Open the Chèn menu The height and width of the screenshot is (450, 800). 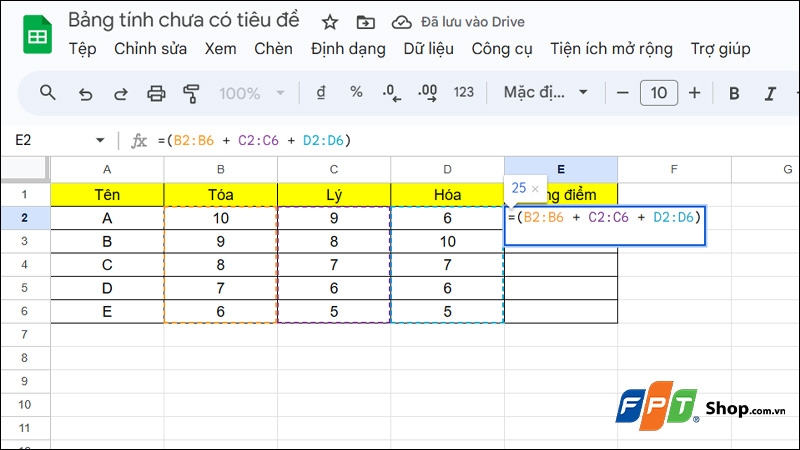273,49
